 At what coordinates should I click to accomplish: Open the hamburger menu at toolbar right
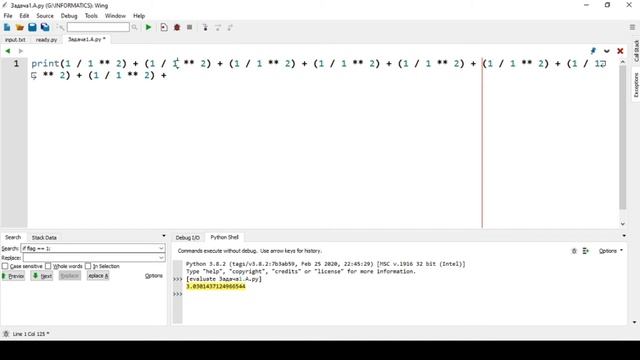(632, 27)
